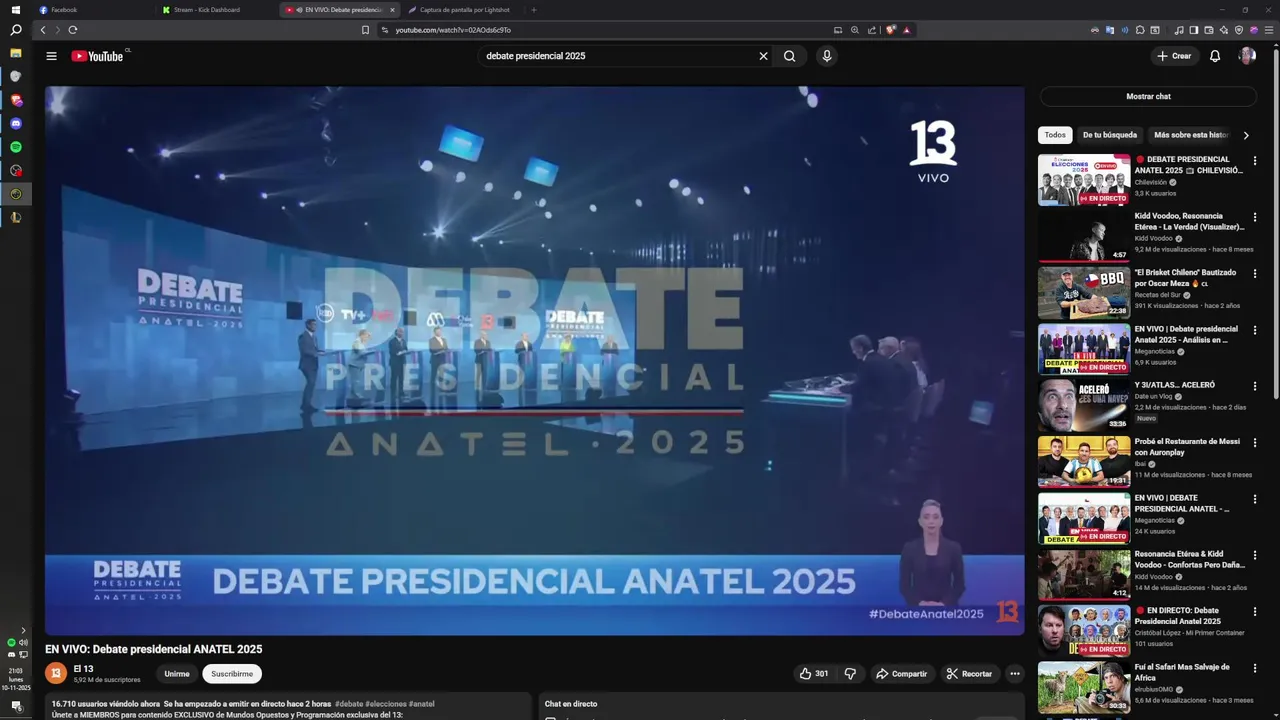This screenshot has height=720, width=1280.
Task: Open El Brisket Chileno video thumbnail
Action: click(x=1084, y=292)
